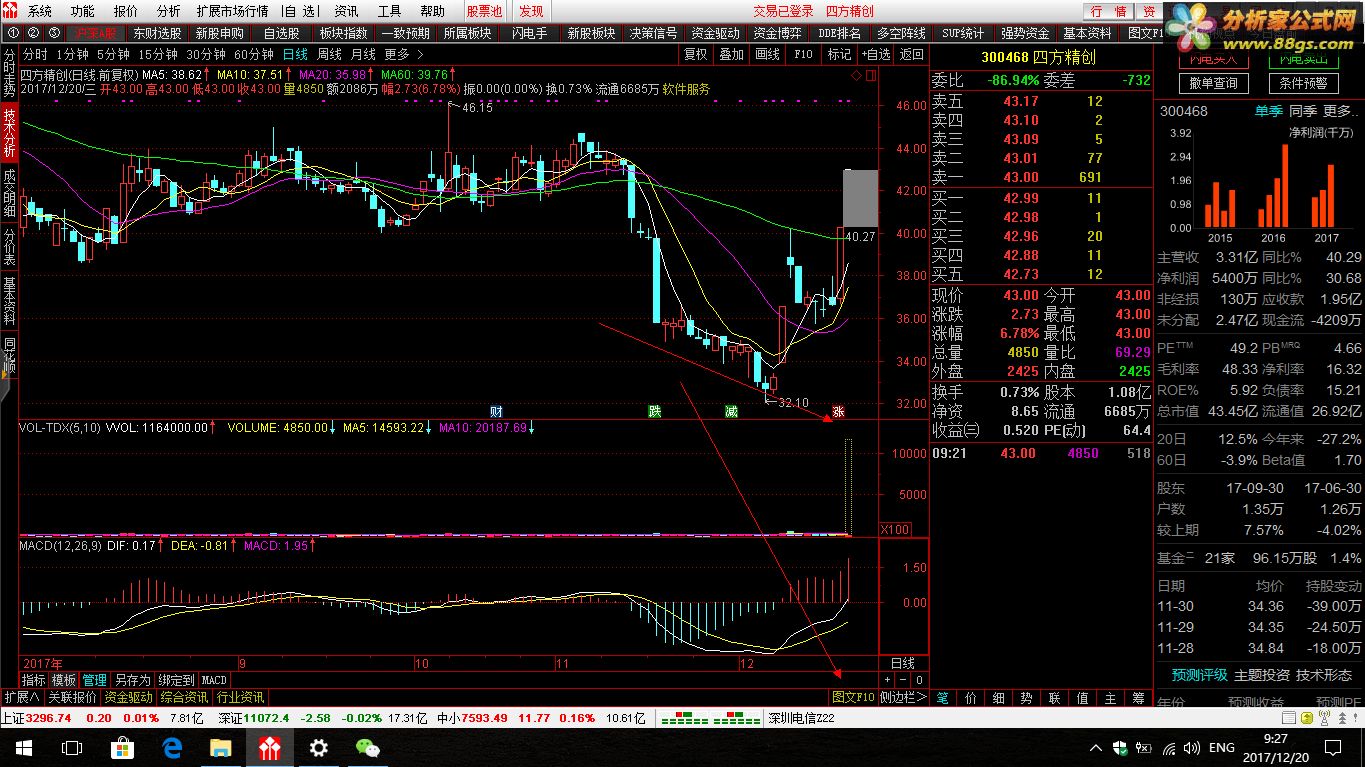
Task: Open the 基本资料 side tab
Action: coord(9,301)
